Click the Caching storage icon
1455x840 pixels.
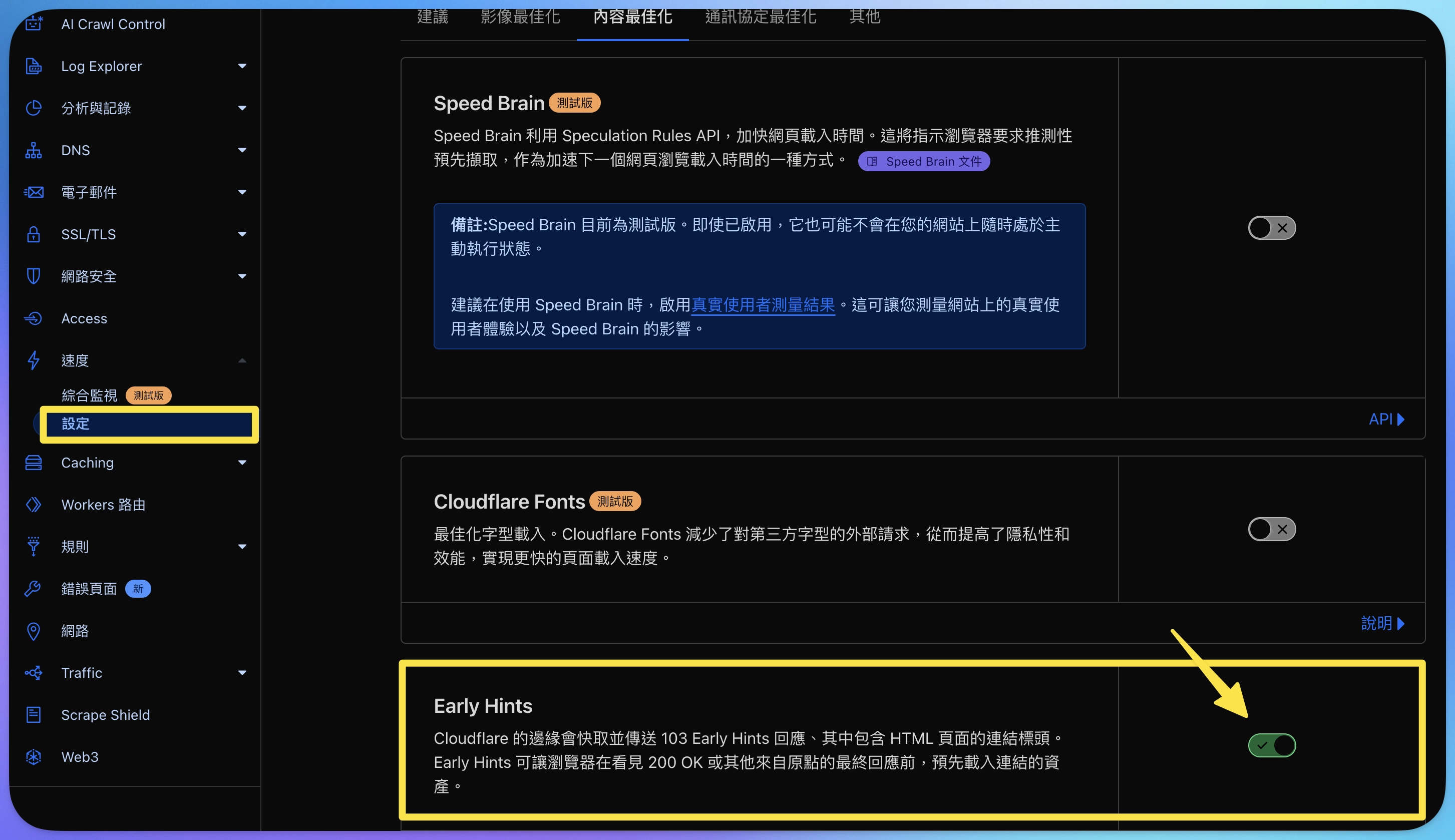point(34,463)
